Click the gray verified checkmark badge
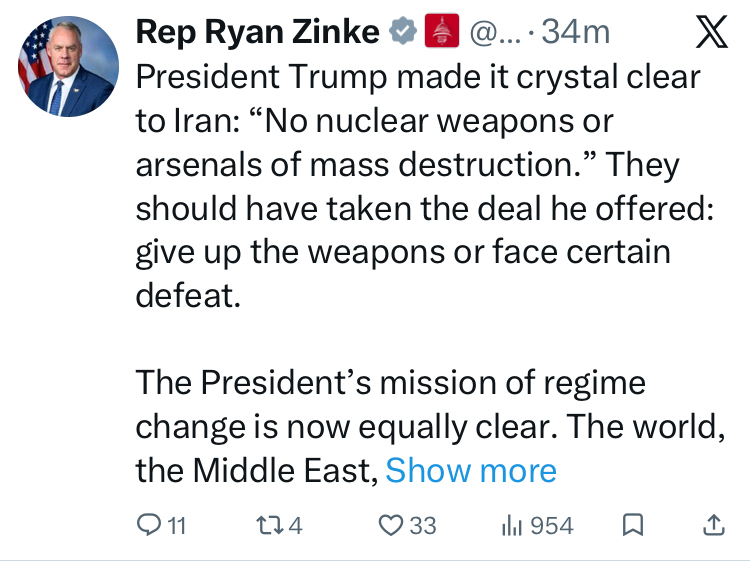This screenshot has width=750, height=563. [402, 32]
